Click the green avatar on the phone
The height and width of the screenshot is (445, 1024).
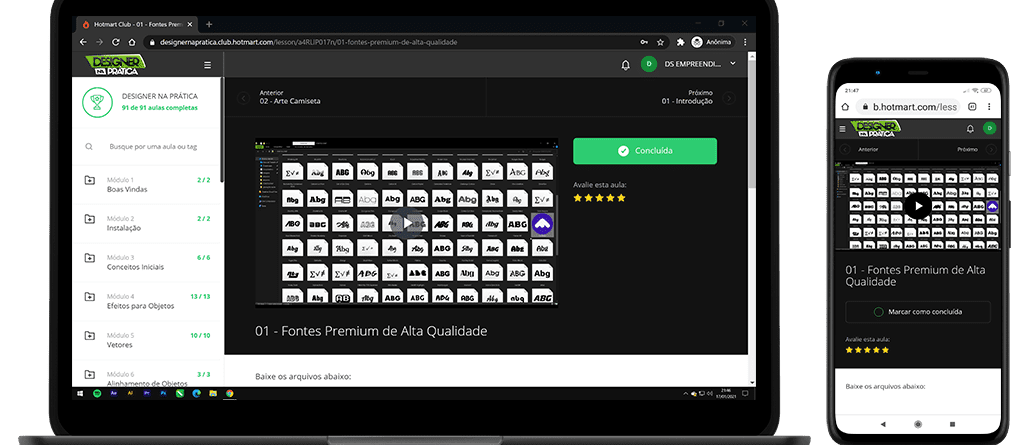click(x=989, y=128)
